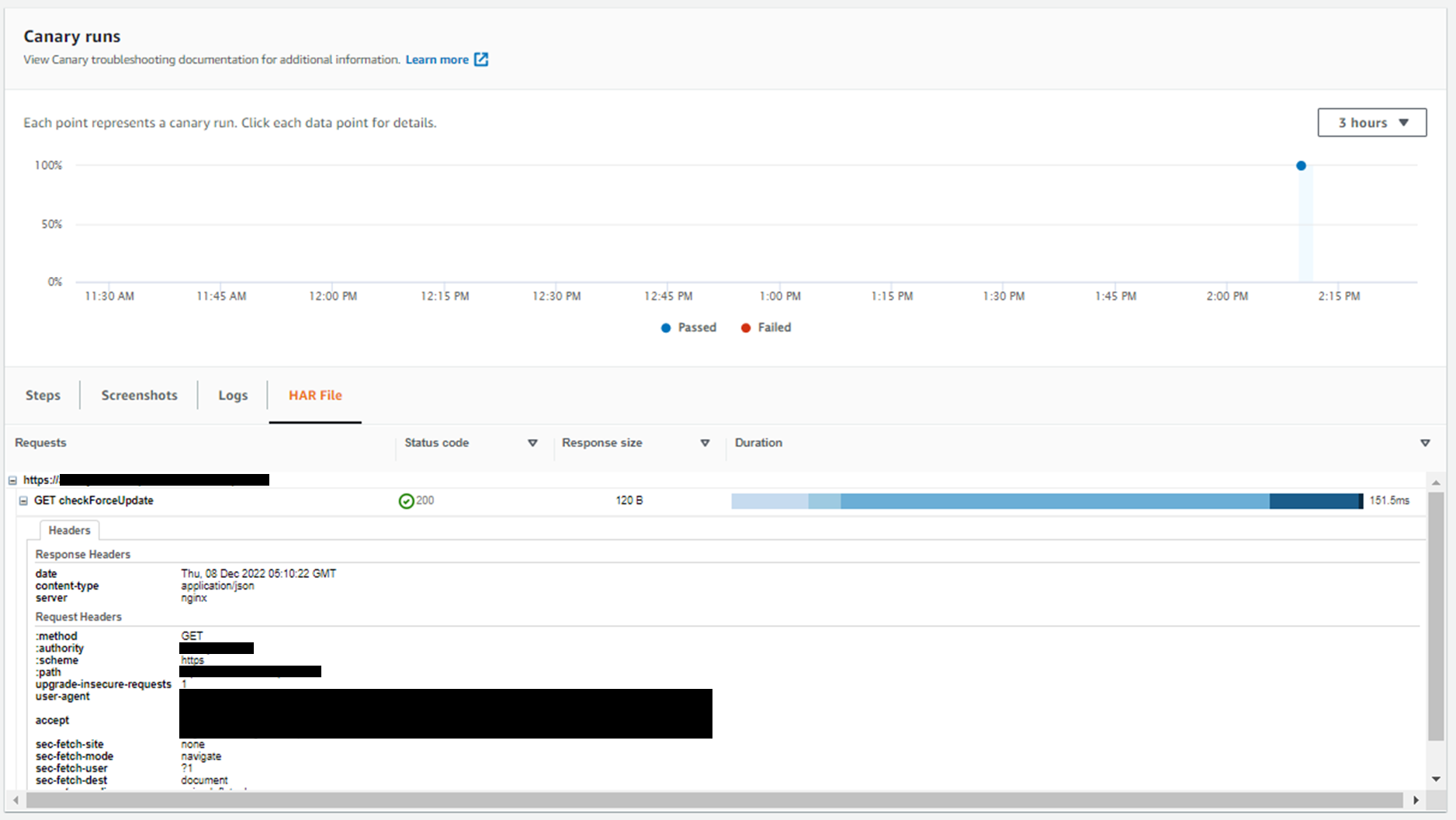Toggle the Passed legend item
The image size is (1456, 820).
pos(688,327)
